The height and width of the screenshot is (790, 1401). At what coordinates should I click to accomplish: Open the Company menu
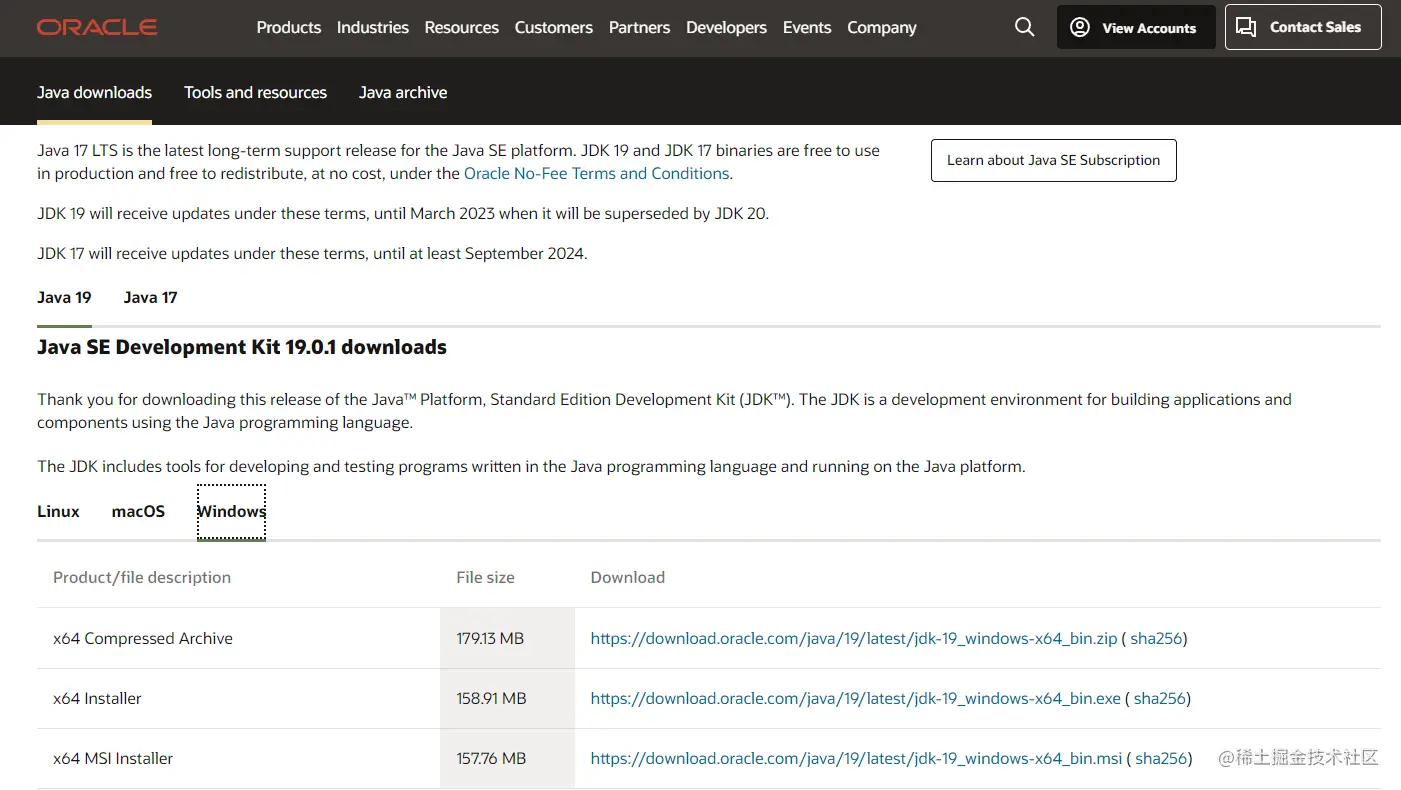point(882,28)
